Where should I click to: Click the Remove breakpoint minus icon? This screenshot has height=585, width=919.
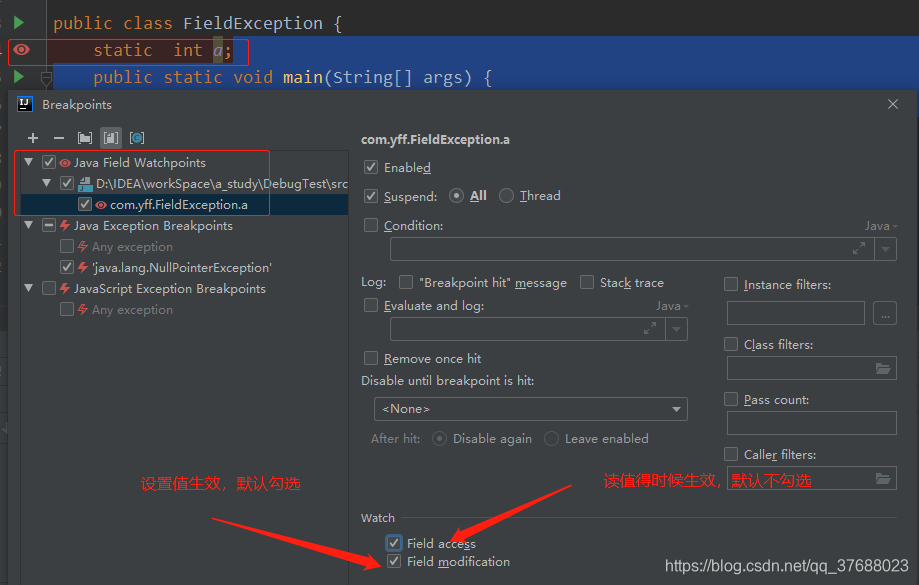pyautogui.click(x=59, y=138)
